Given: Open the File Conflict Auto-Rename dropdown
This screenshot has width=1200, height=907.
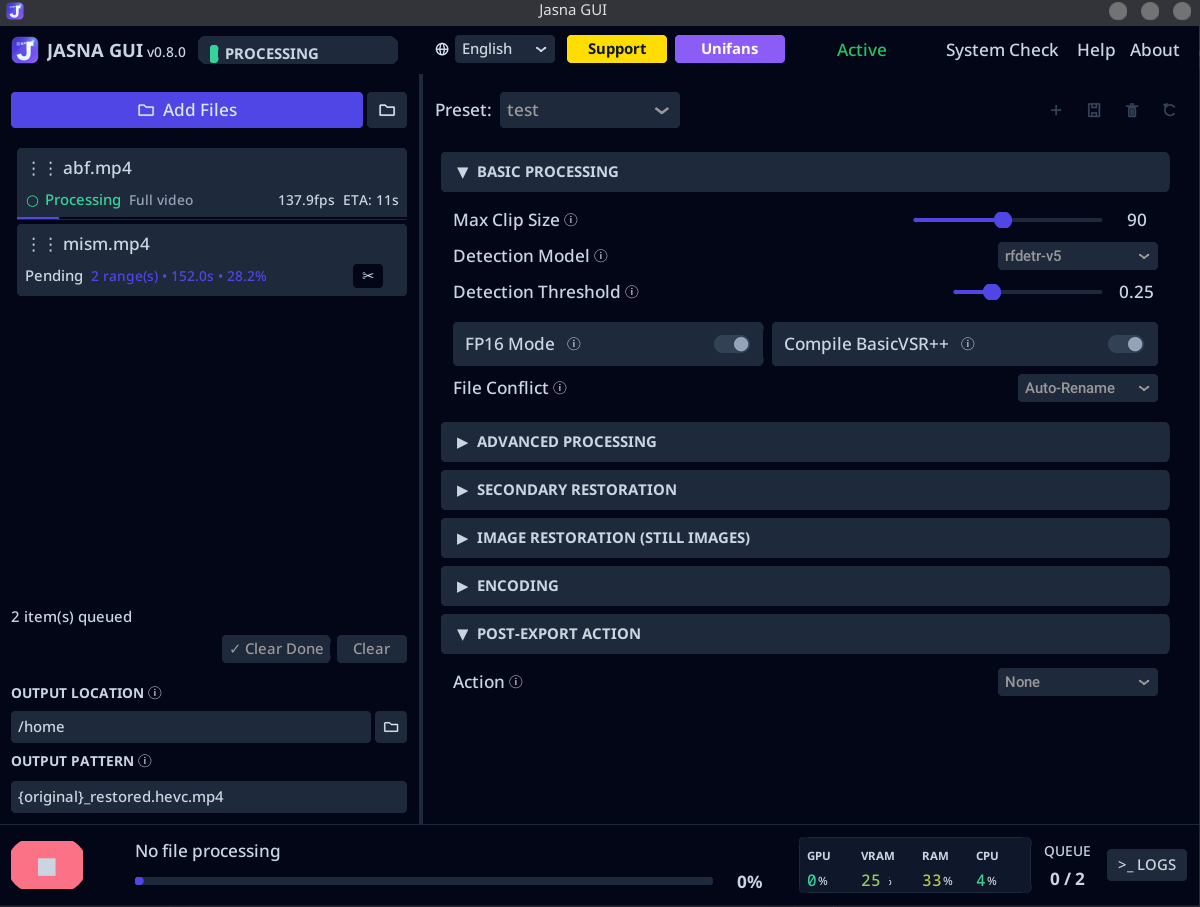Looking at the screenshot, I should point(1088,388).
